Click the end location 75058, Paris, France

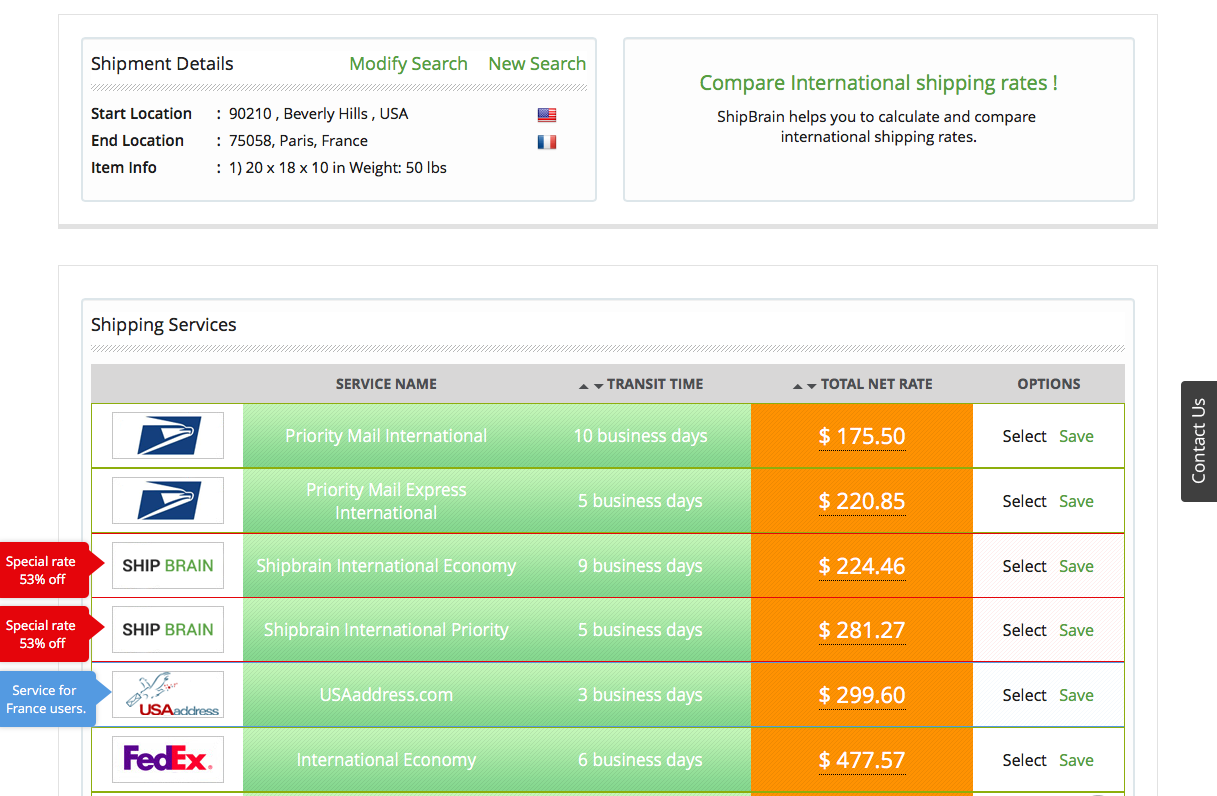[x=298, y=141]
